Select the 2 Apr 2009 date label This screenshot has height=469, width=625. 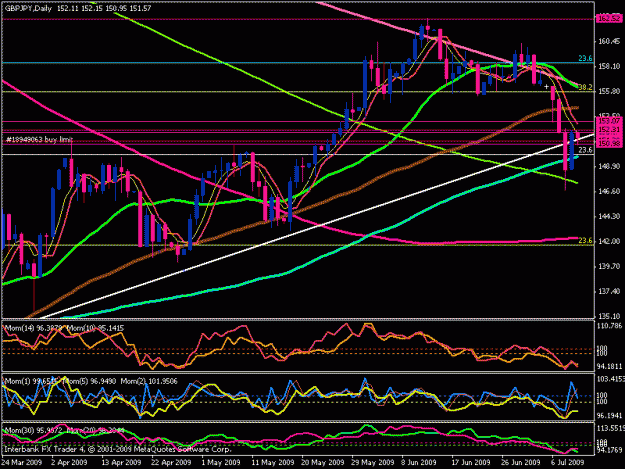click(69, 462)
